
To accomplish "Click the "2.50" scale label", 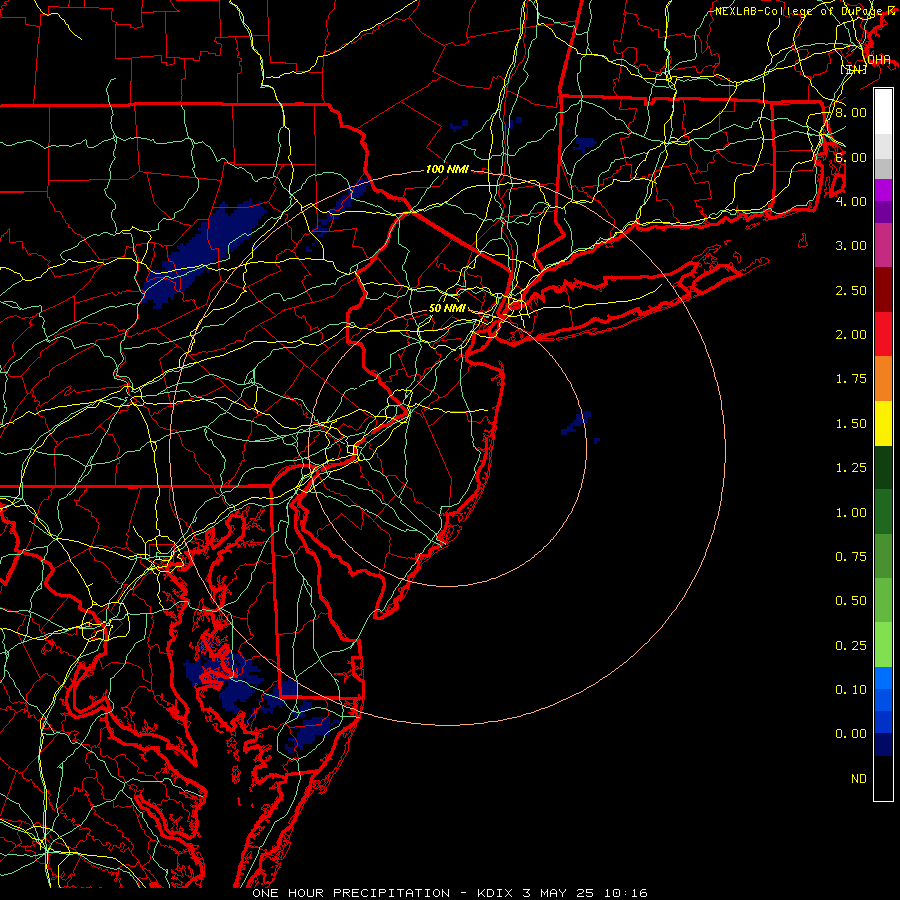I will click(851, 290).
